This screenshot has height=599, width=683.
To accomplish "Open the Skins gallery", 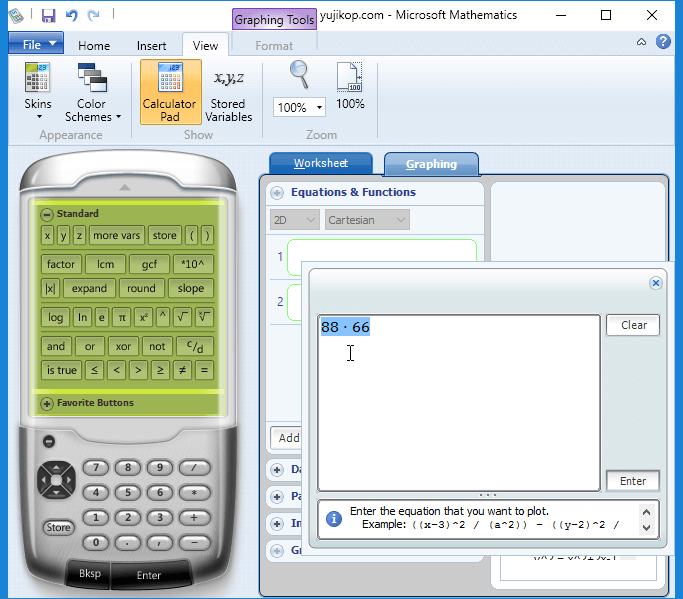I will pos(37,91).
